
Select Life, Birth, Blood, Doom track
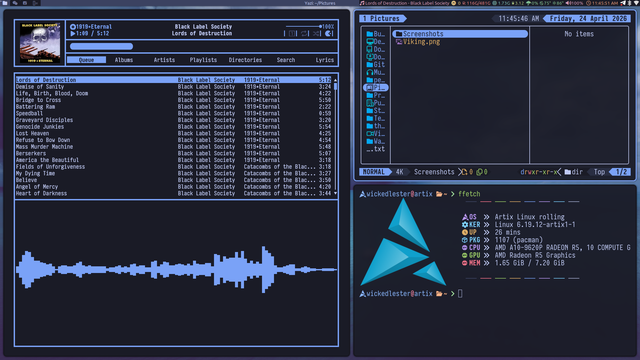[173, 93]
